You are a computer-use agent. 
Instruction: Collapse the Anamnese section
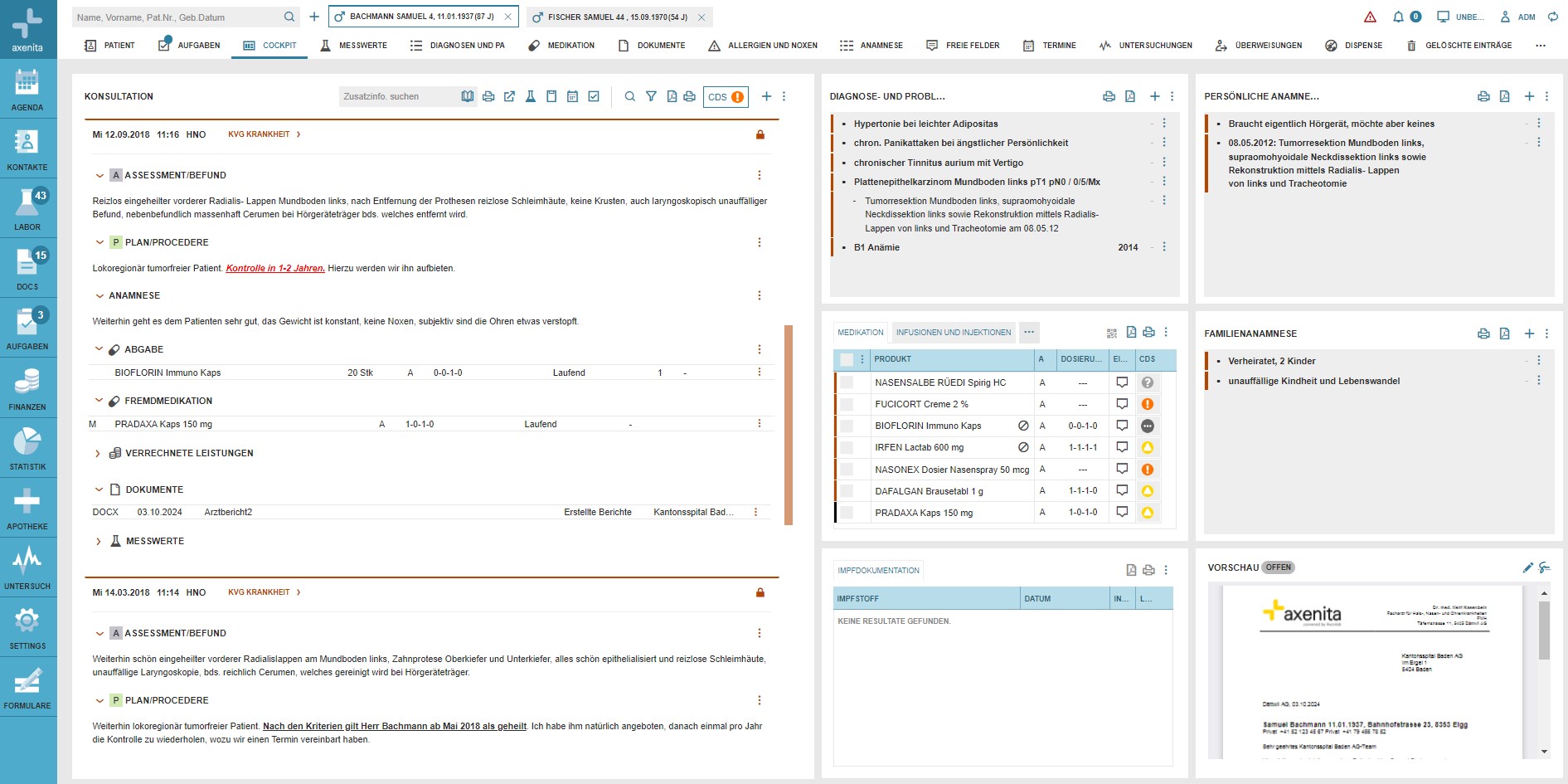coord(99,295)
